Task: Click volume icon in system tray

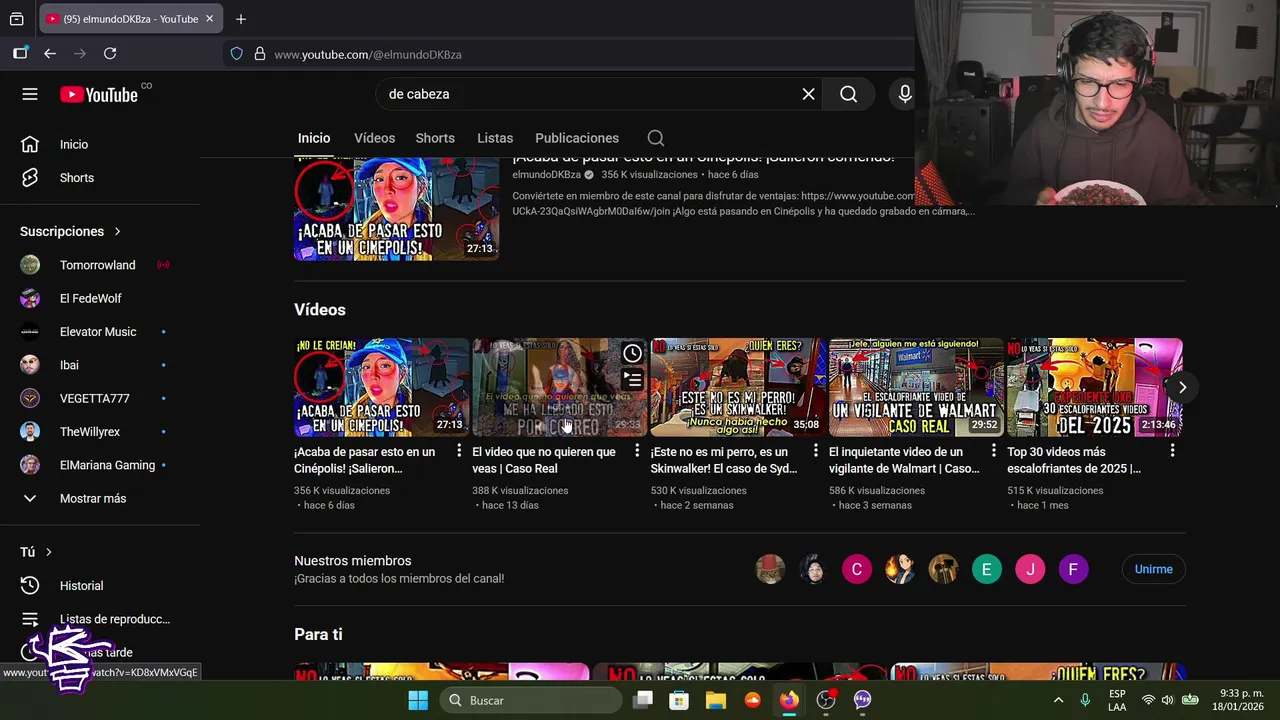Action: [x=1167, y=700]
